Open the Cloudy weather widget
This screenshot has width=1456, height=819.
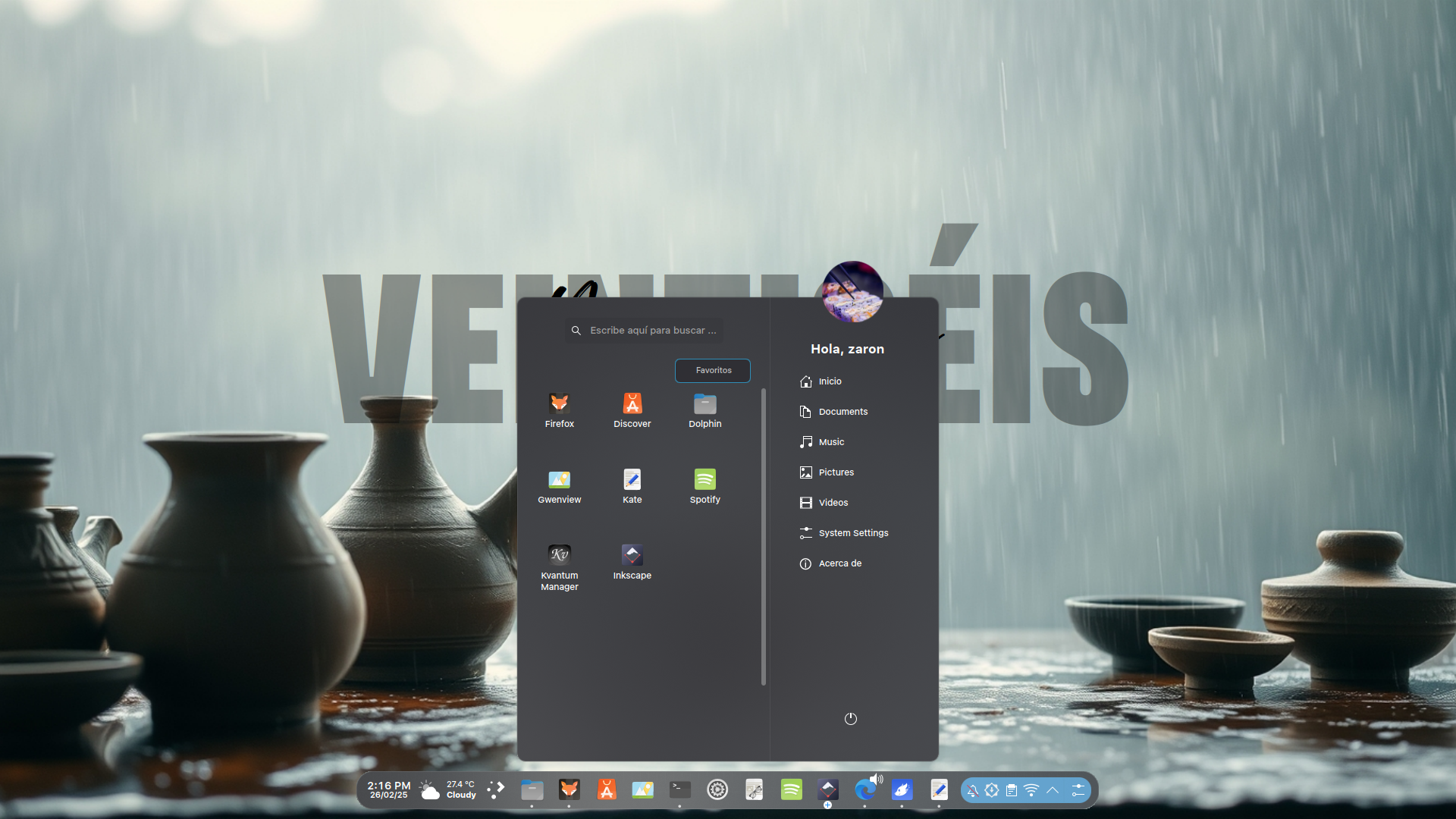(x=449, y=790)
